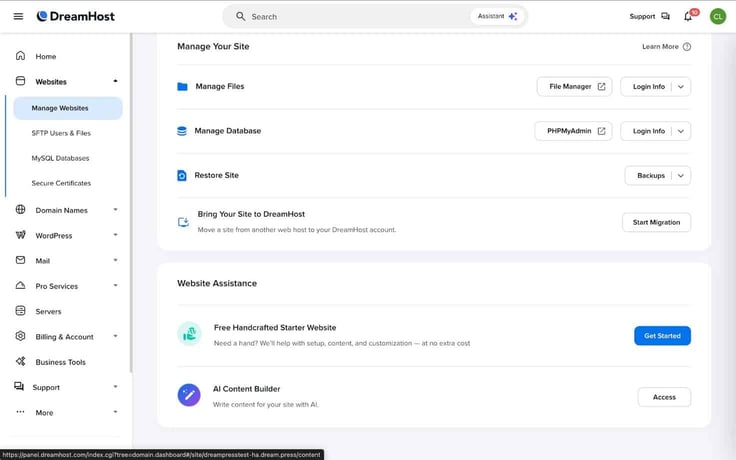Open Business Tools in sidebar

pyautogui.click(x=61, y=362)
